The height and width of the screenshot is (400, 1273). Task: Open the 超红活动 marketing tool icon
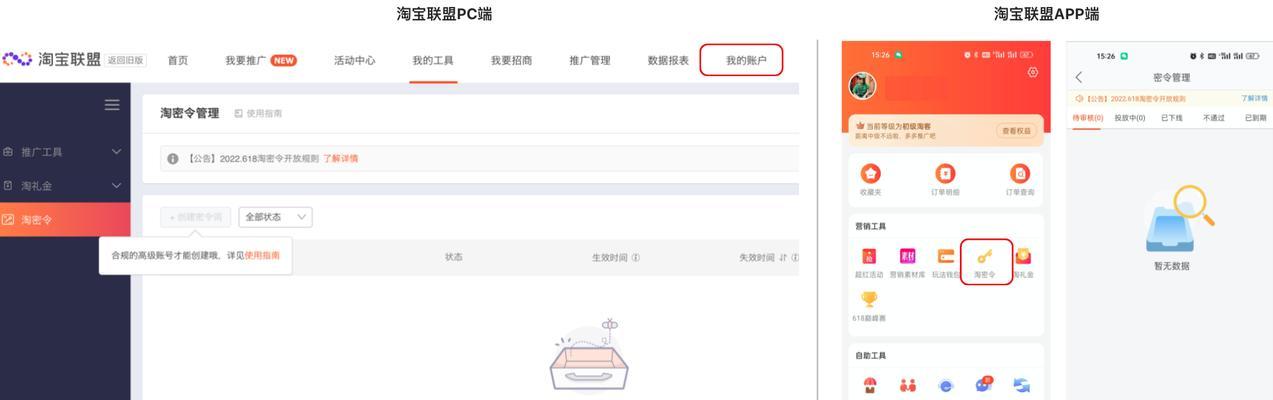point(869,256)
